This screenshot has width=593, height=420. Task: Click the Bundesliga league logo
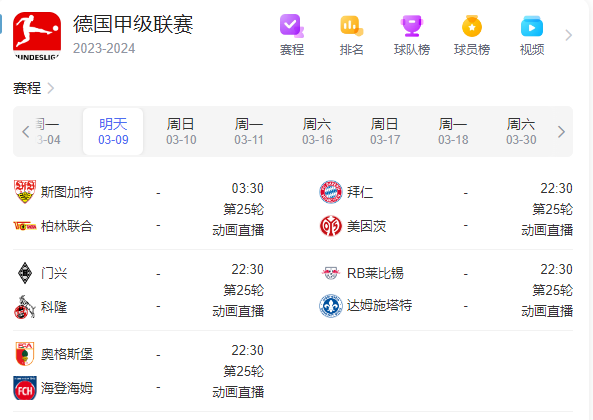pos(37,36)
